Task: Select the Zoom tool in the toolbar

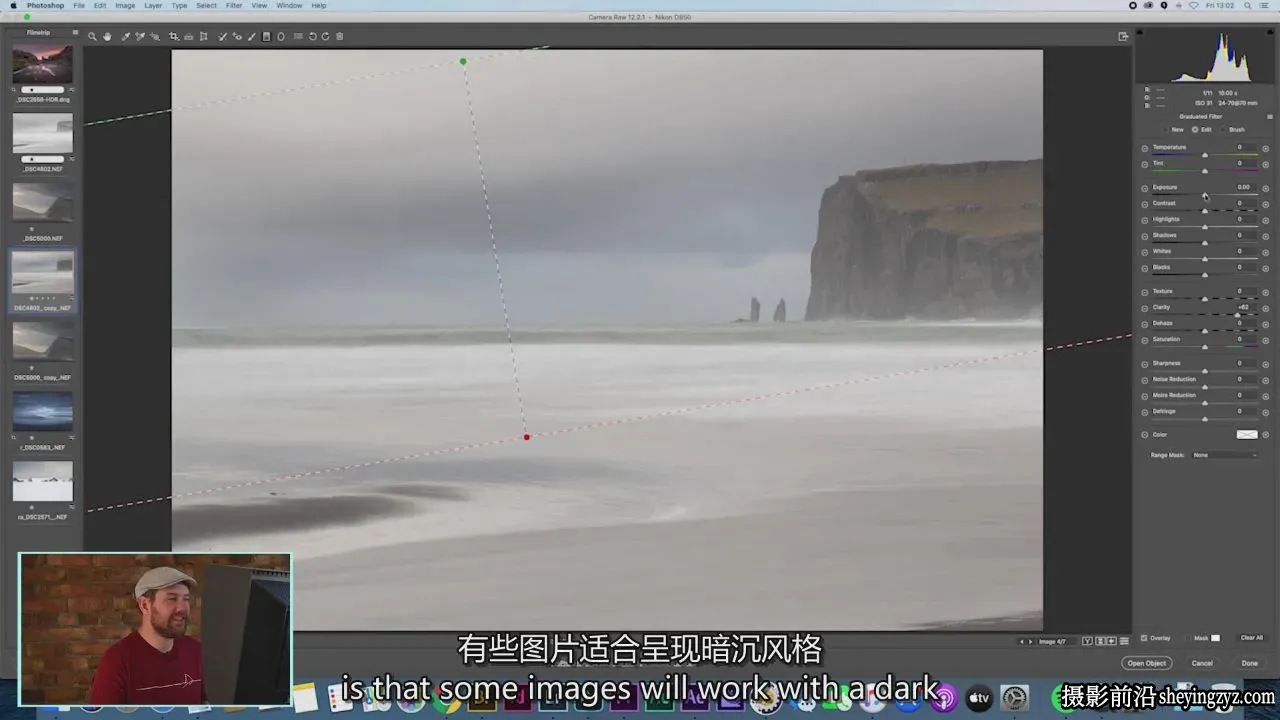Action: [92, 37]
